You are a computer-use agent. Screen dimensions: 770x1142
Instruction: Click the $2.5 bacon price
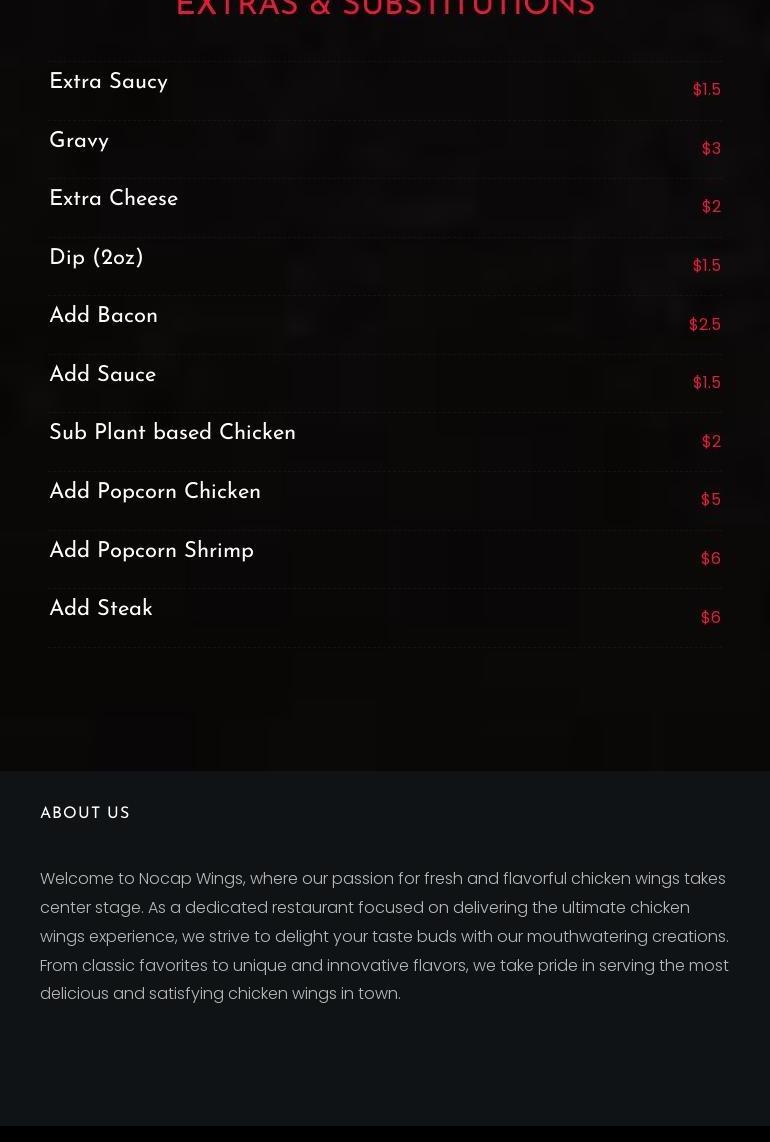(x=704, y=324)
